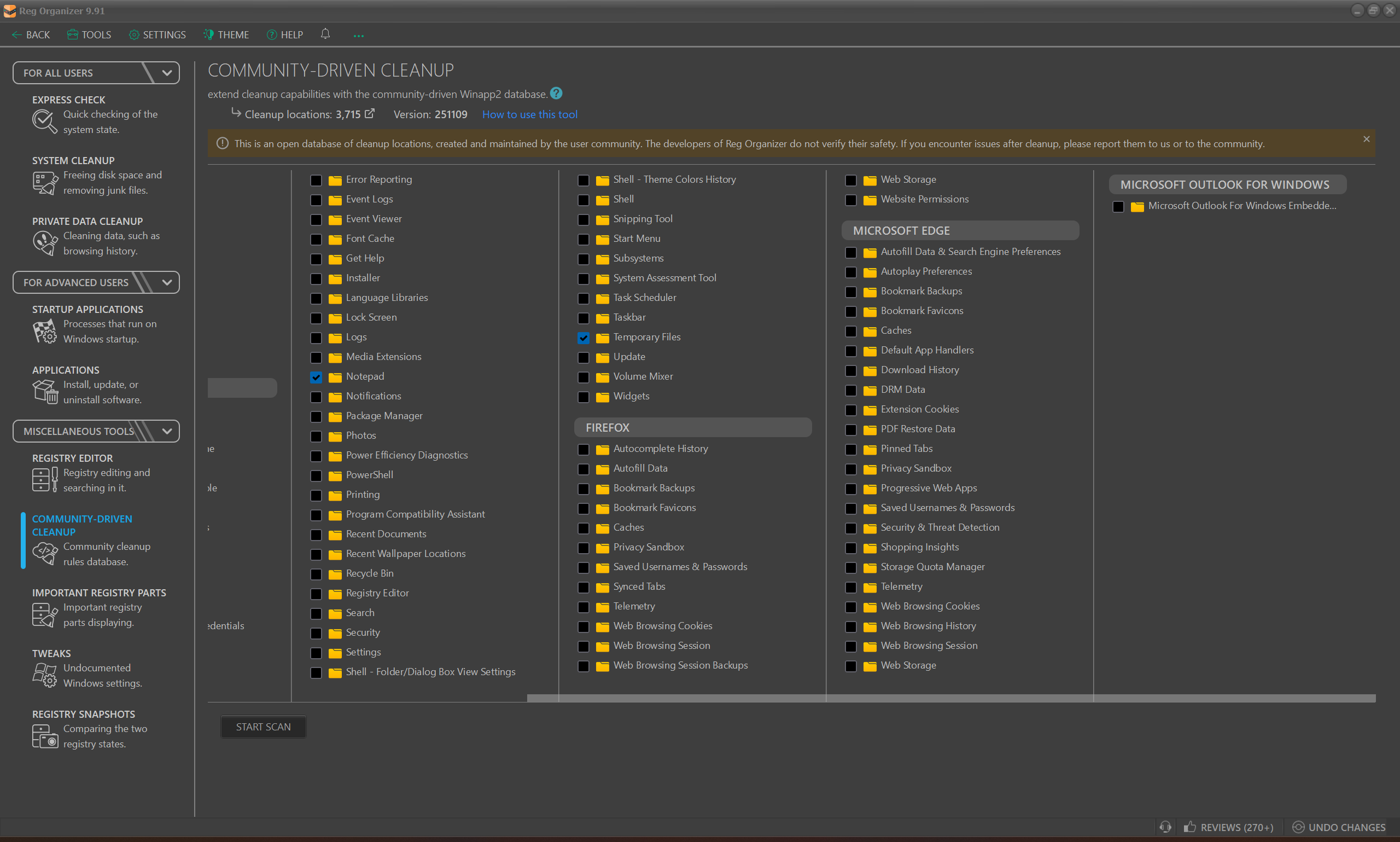Select the Shell - Theme Colors History entry
1400x842 pixels.
(x=674, y=179)
